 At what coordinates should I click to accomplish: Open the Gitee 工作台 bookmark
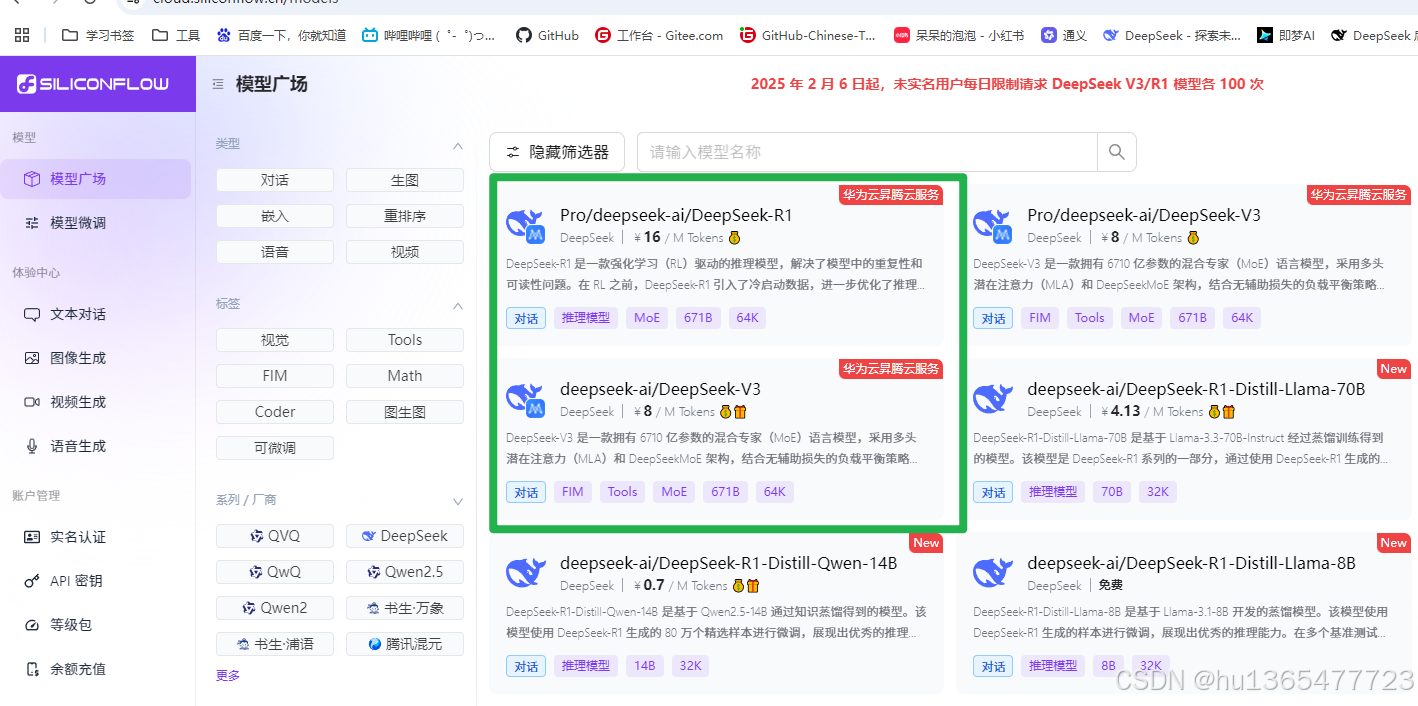pos(659,35)
